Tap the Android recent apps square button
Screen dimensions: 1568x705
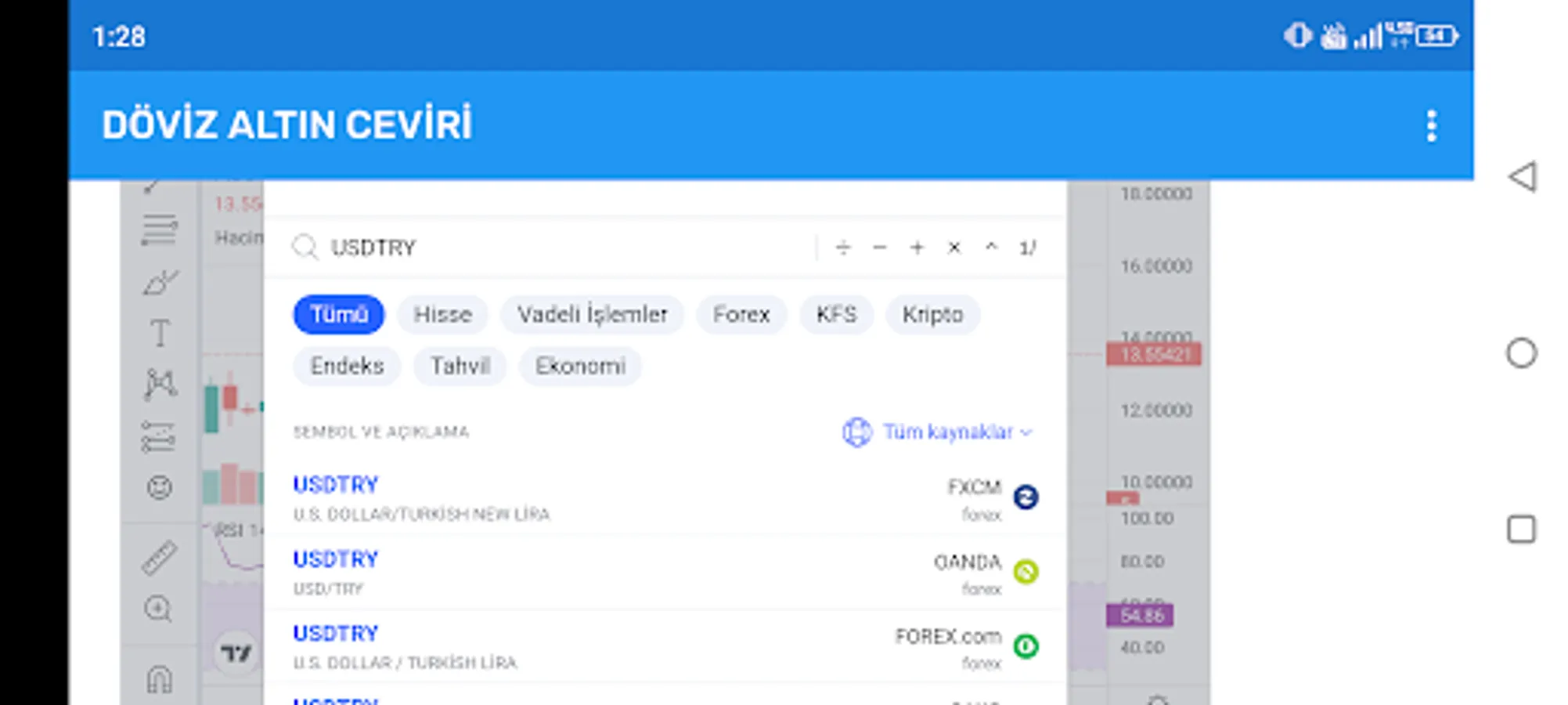click(1521, 530)
